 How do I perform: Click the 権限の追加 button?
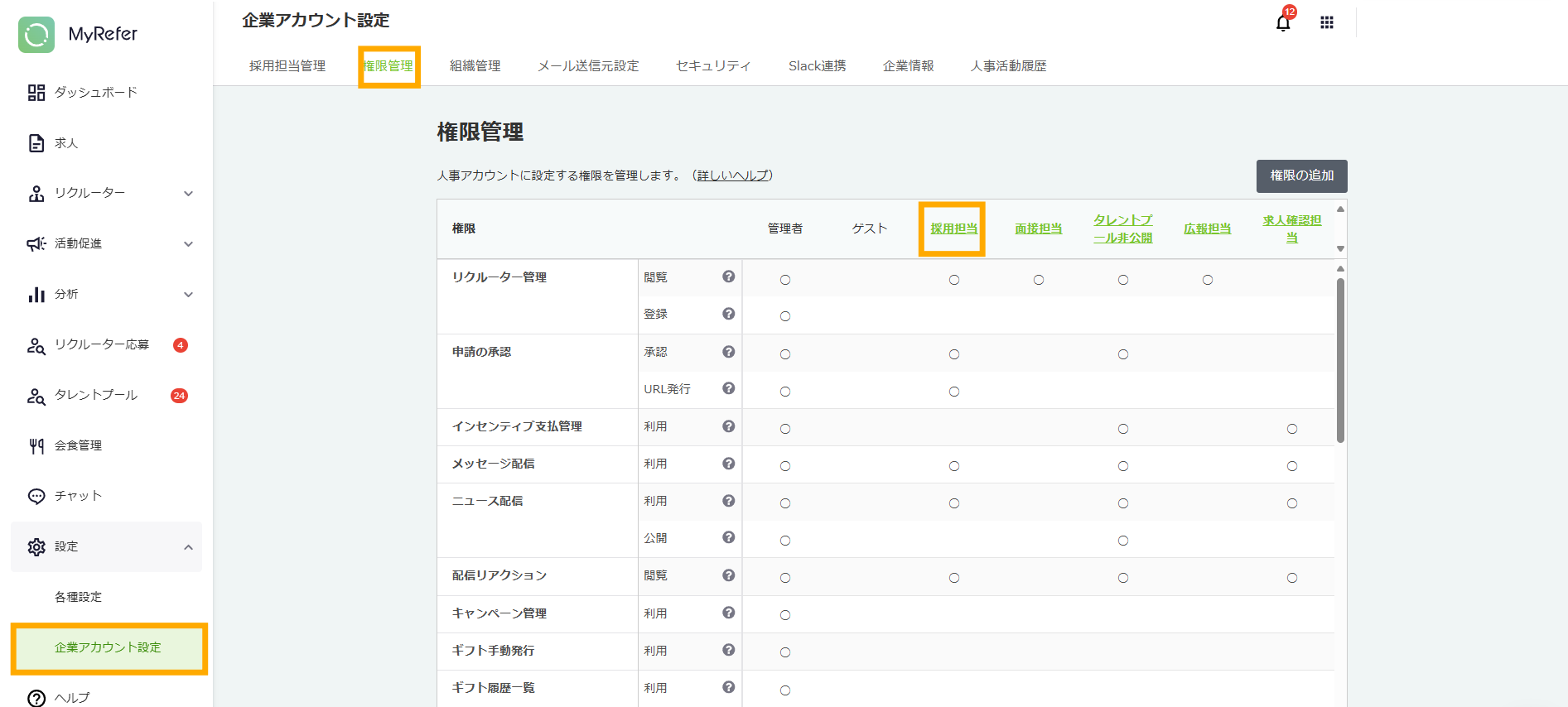coord(1301,176)
